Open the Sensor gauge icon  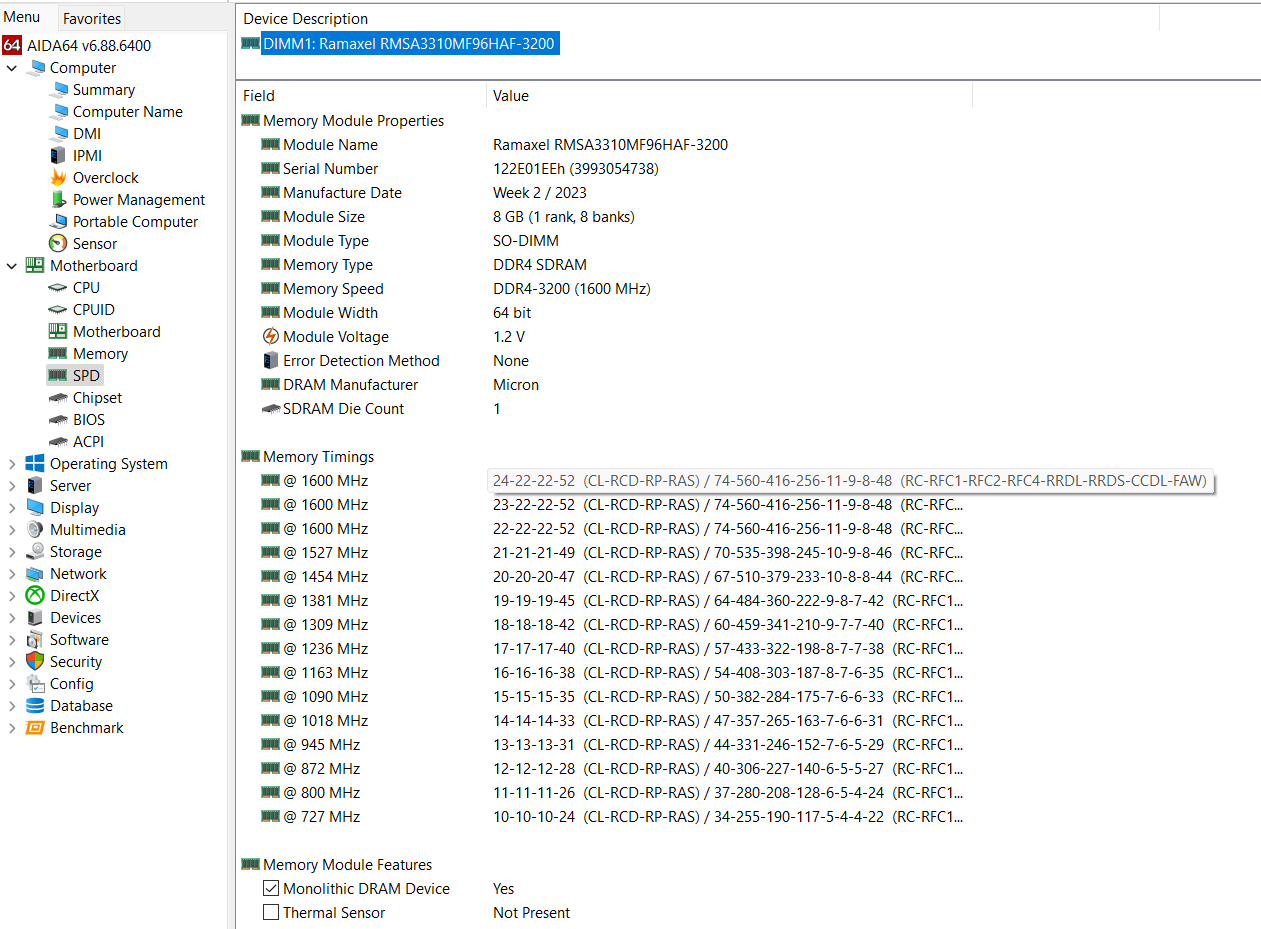[58, 243]
